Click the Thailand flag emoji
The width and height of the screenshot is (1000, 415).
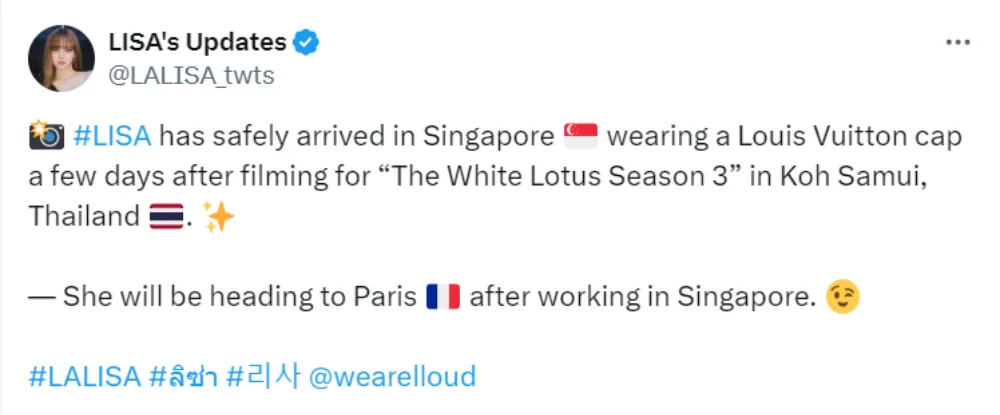coord(165,217)
